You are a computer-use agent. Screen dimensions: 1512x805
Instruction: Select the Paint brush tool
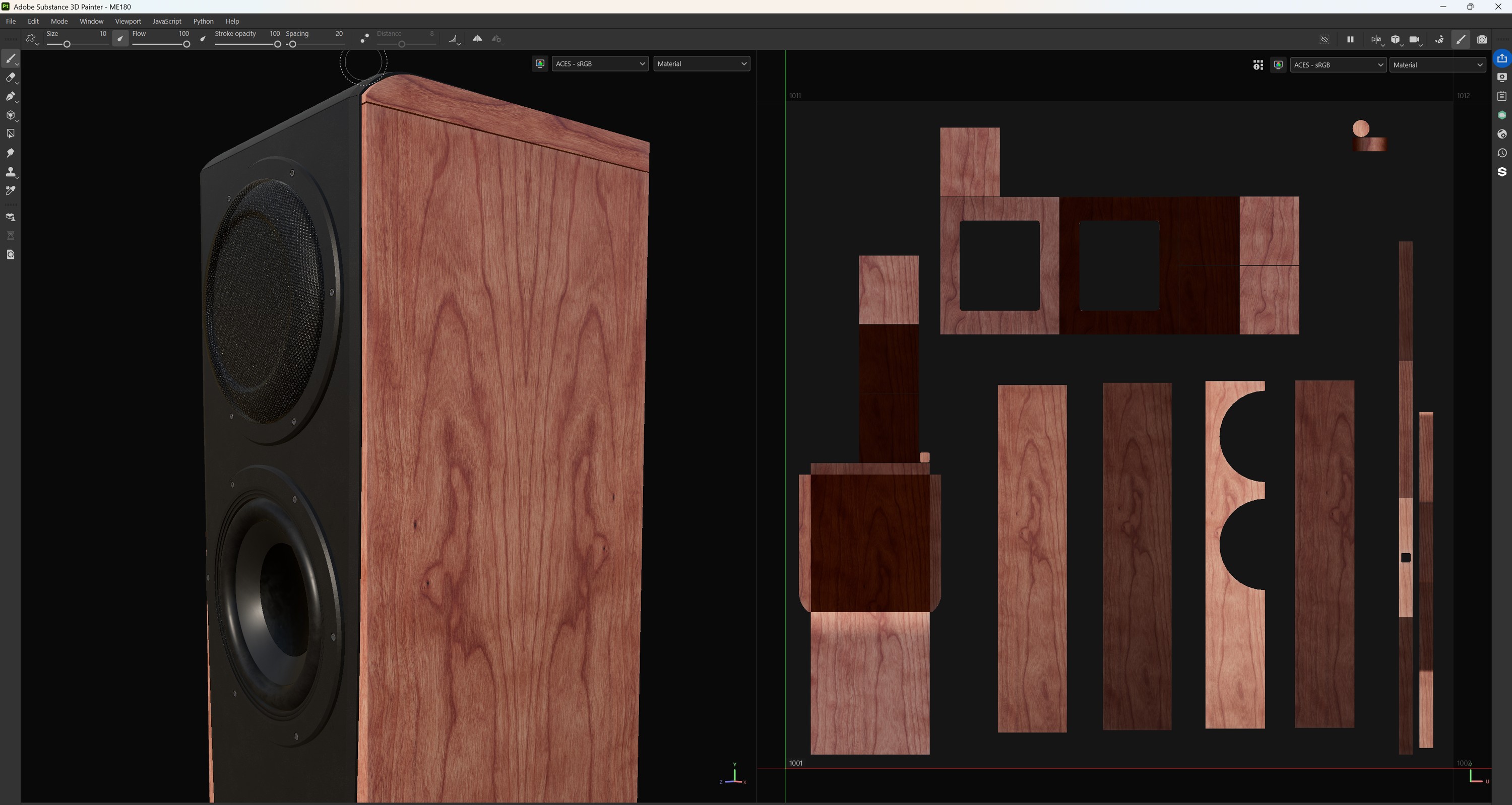point(11,58)
